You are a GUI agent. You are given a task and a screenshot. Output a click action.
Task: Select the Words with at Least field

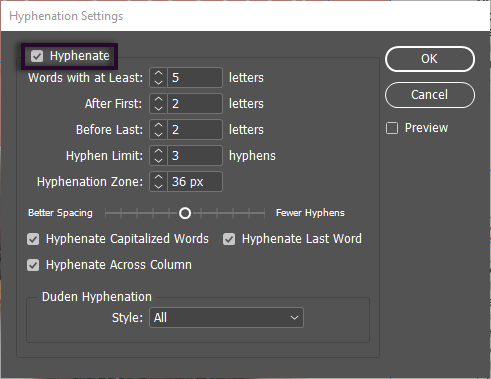click(195, 77)
